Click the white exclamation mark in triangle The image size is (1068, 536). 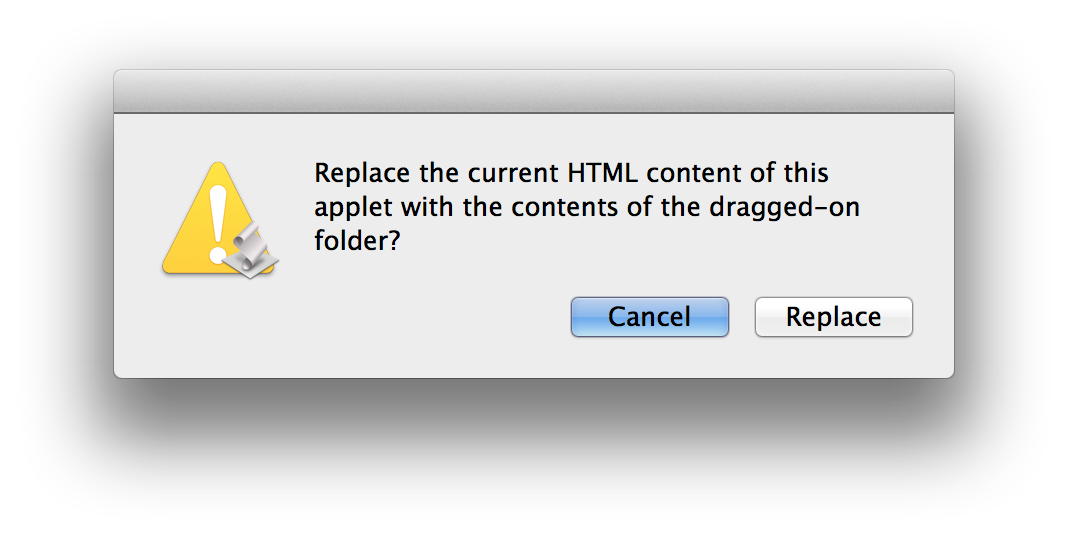coord(217,225)
